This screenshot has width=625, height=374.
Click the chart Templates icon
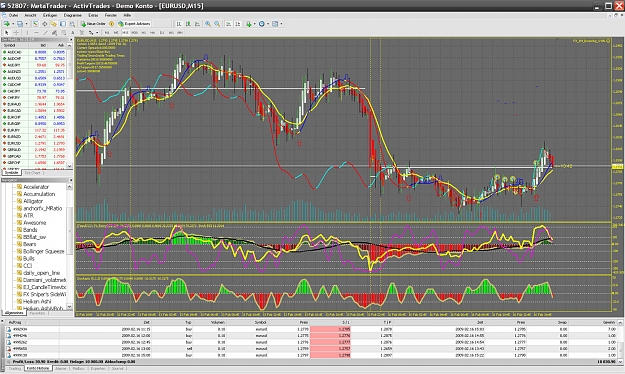tap(275, 24)
